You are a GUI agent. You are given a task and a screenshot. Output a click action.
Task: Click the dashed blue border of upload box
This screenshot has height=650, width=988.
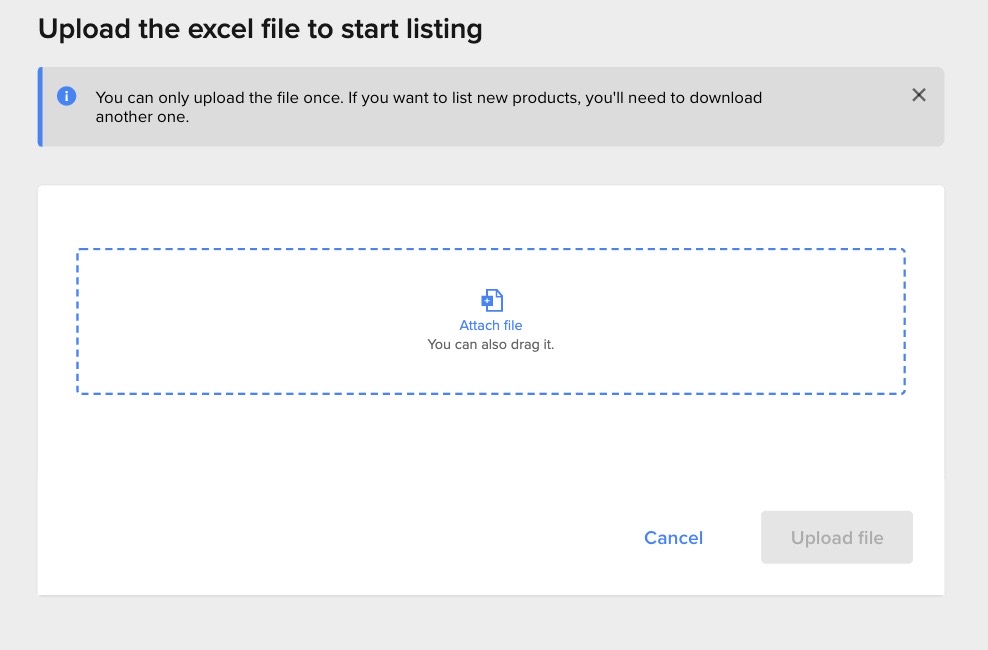[x=490, y=249]
